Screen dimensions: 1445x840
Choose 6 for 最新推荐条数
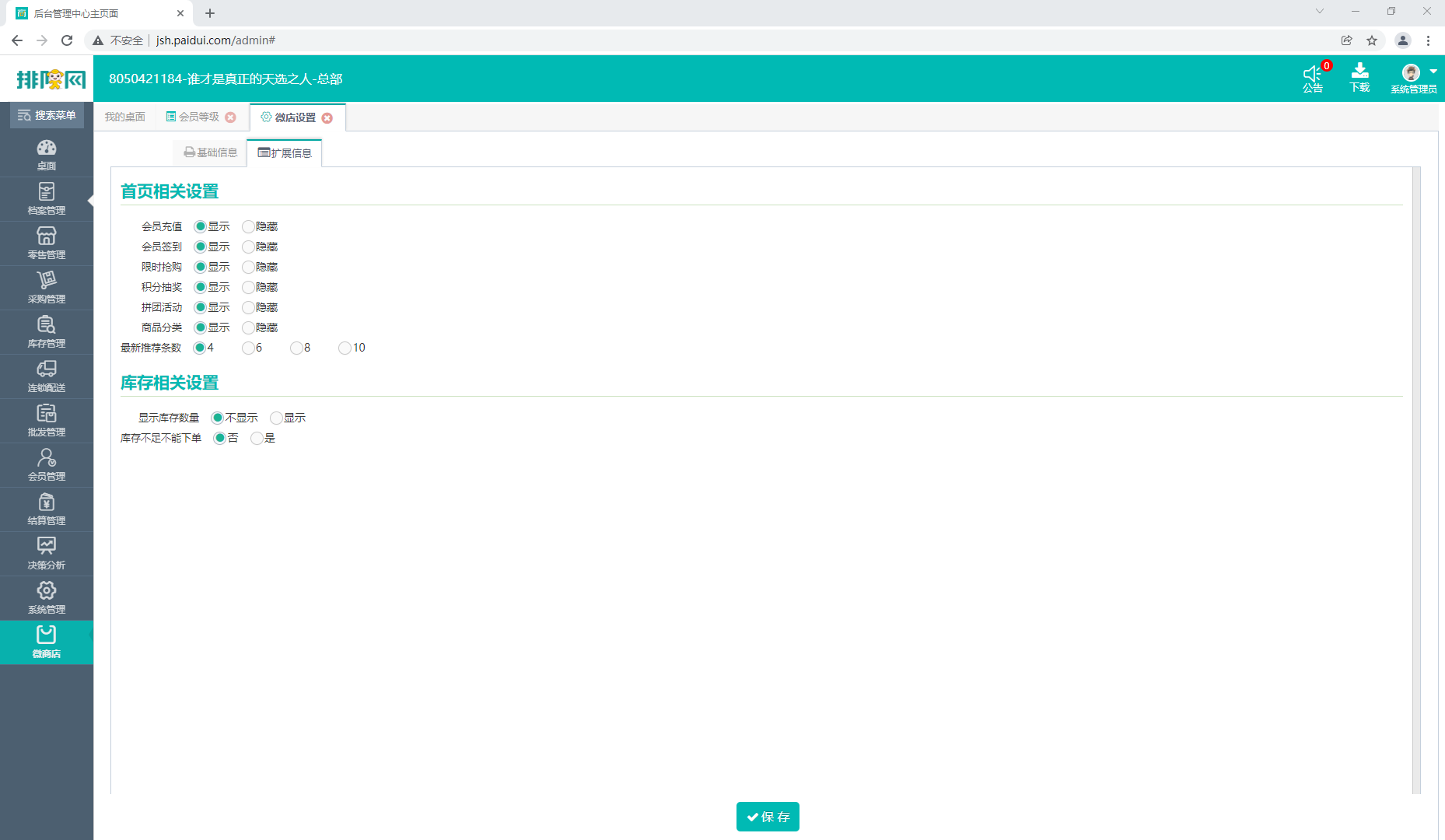coord(248,348)
